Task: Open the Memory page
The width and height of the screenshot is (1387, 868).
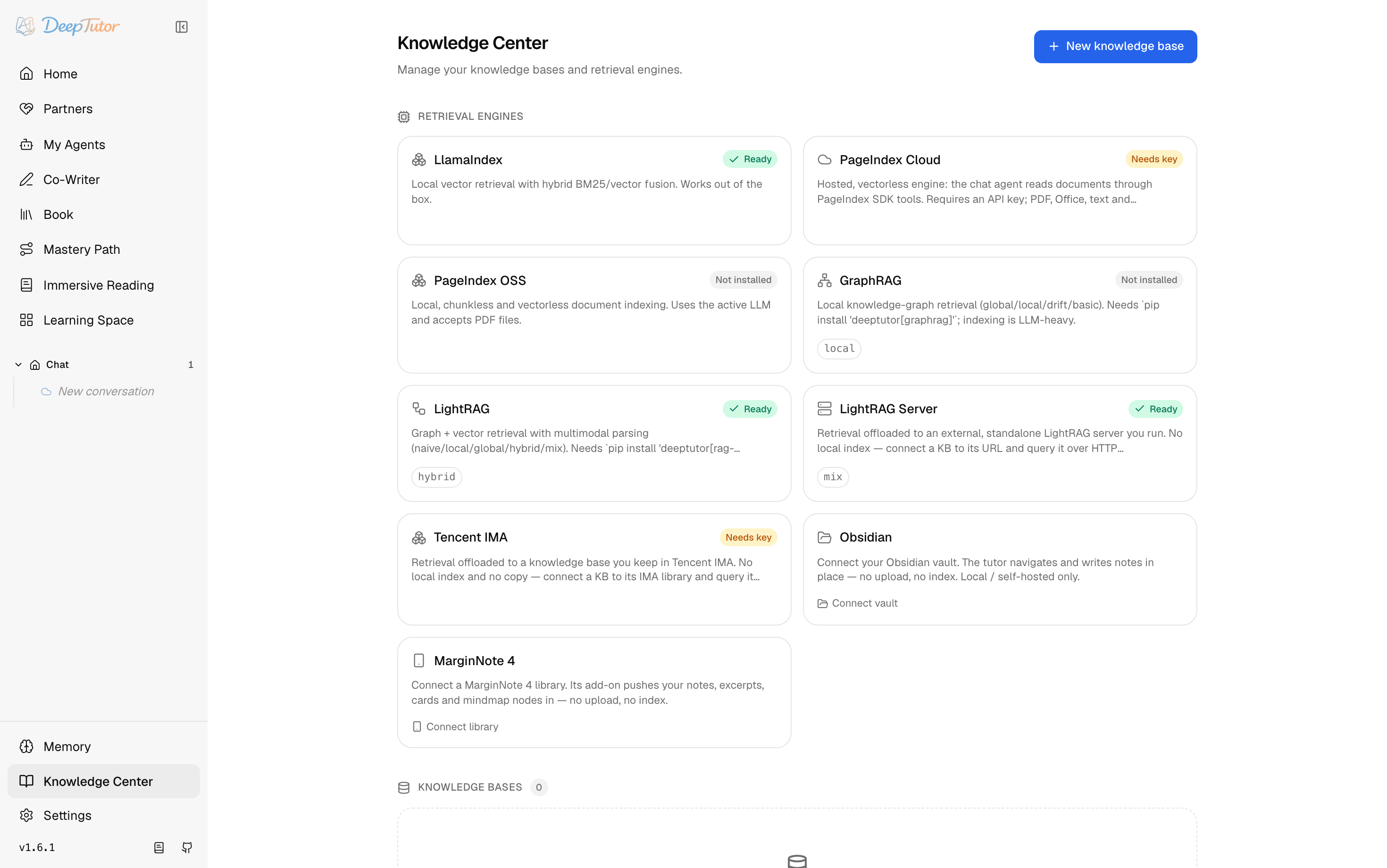Action: coord(103,746)
